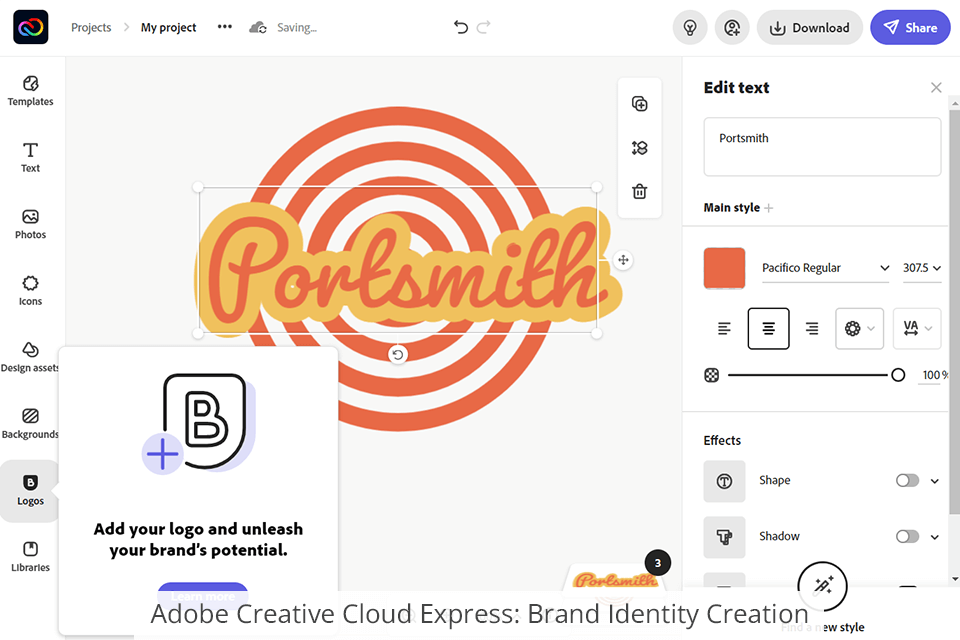Expand the Shadow effect options

point(935,537)
